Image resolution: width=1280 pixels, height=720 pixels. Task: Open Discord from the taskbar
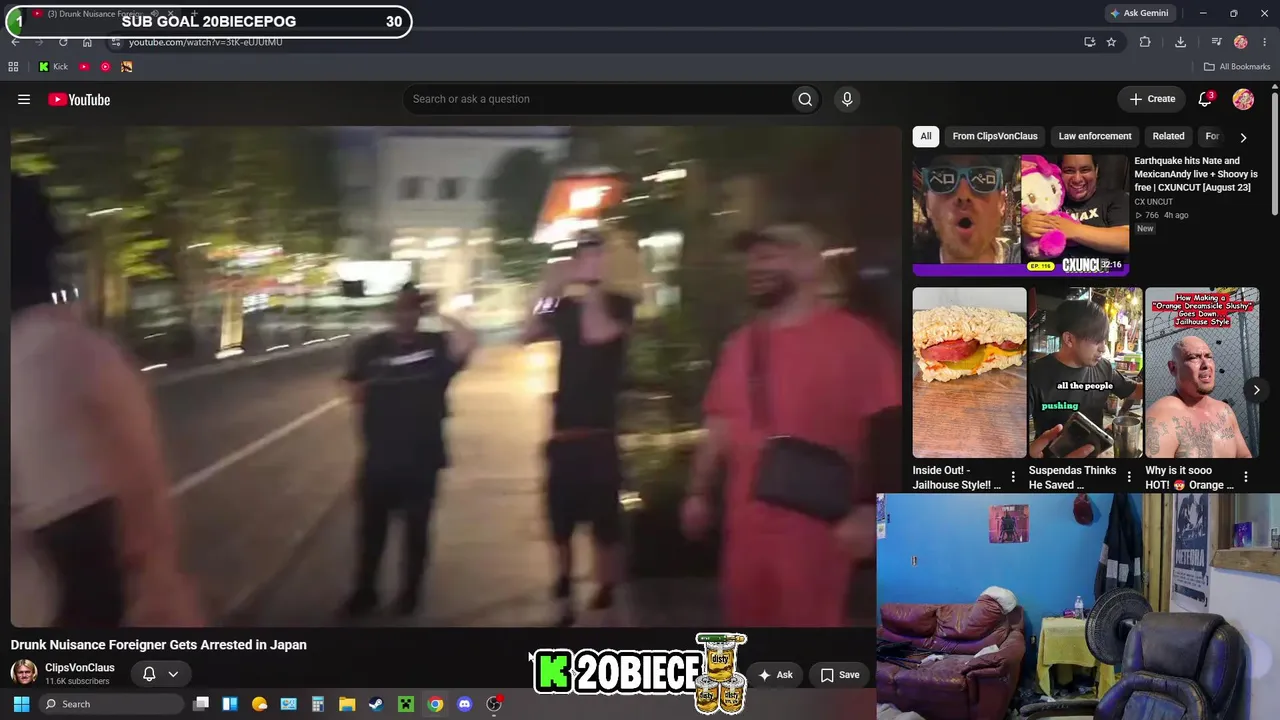(x=464, y=704)
